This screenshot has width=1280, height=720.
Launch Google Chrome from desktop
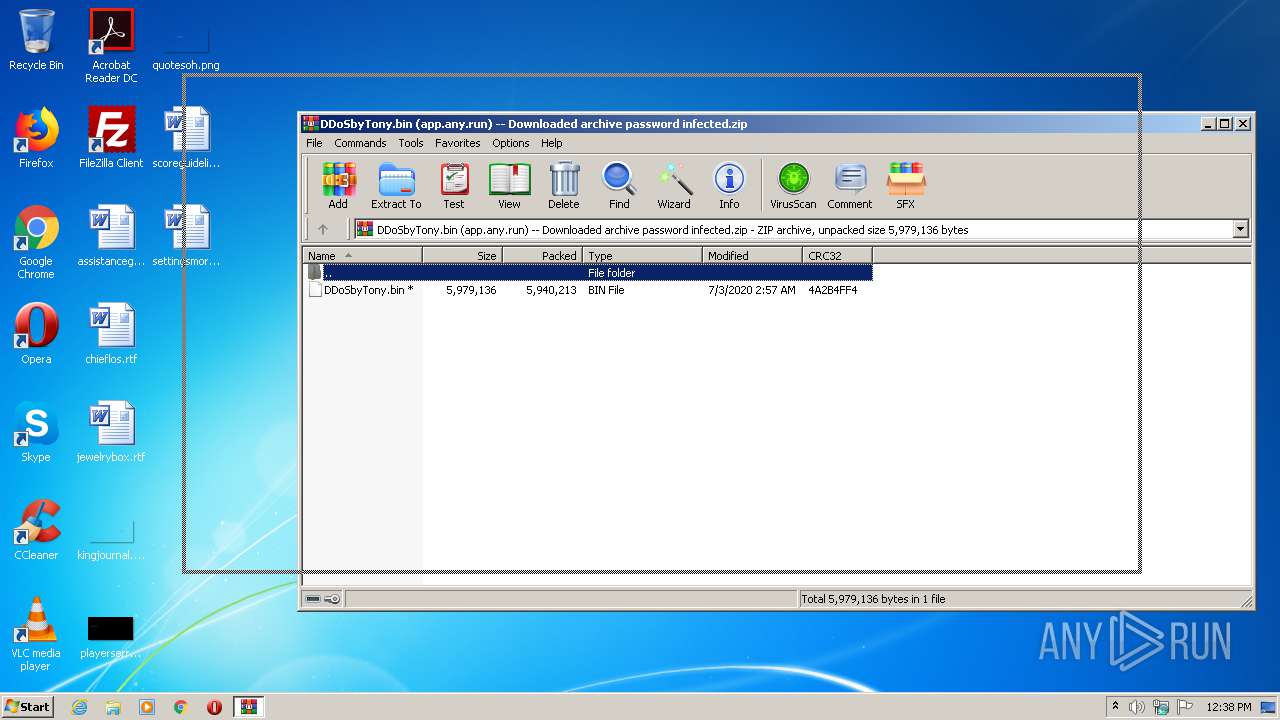click(x=36, y=242)
